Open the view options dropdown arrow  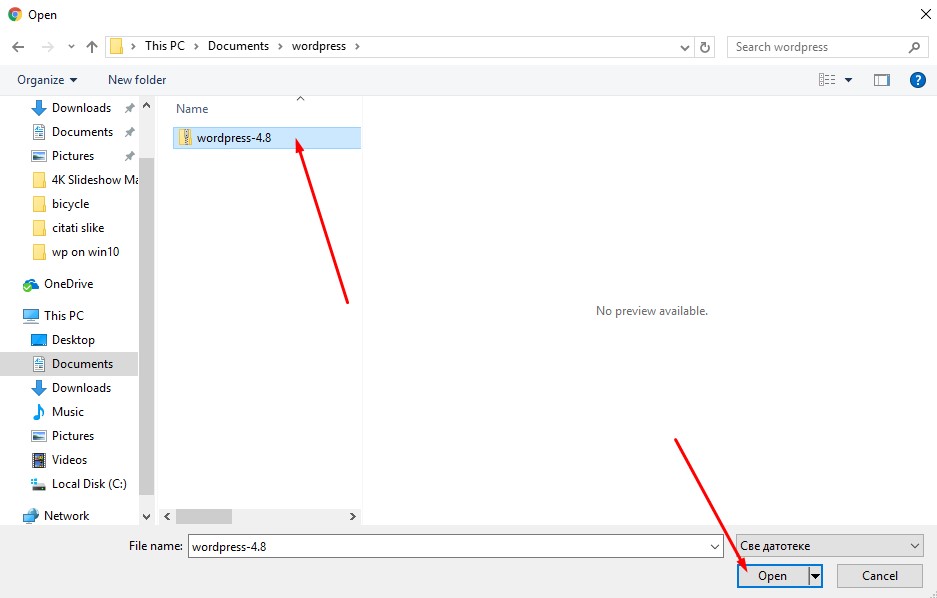point(849,80)
